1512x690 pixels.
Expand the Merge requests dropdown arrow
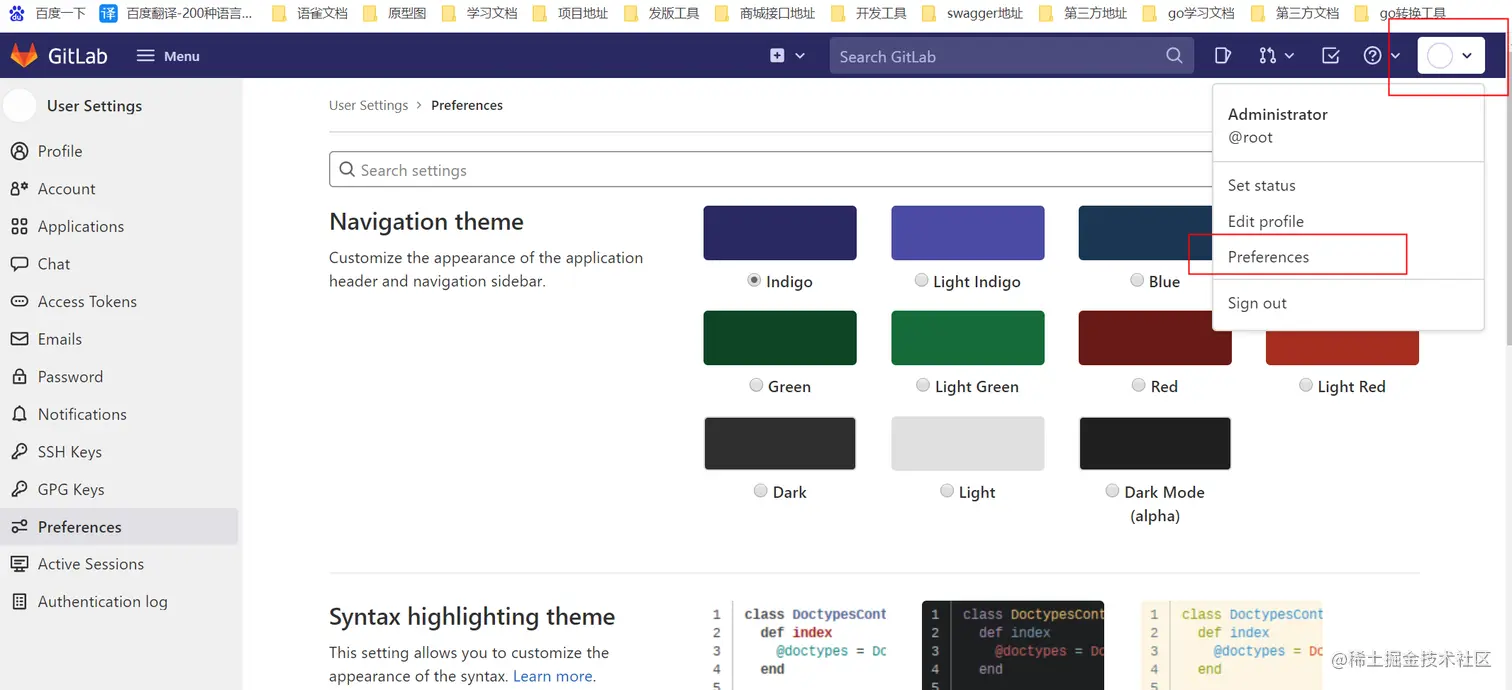1290,56
